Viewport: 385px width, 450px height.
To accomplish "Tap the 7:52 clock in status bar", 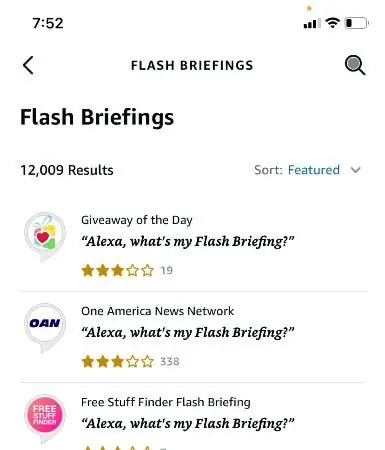I will [48, 23].
